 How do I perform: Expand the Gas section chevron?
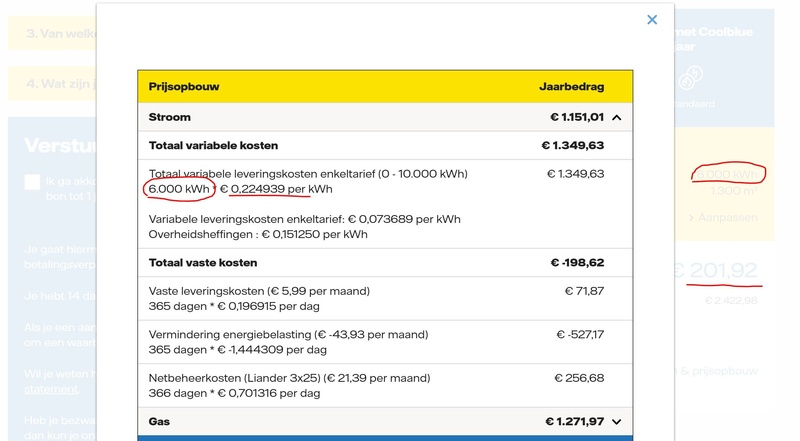[617, 422]
